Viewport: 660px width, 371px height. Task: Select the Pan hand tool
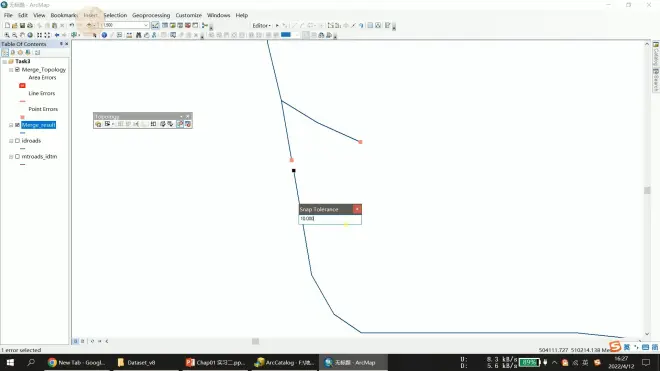[x=22, y=35]
